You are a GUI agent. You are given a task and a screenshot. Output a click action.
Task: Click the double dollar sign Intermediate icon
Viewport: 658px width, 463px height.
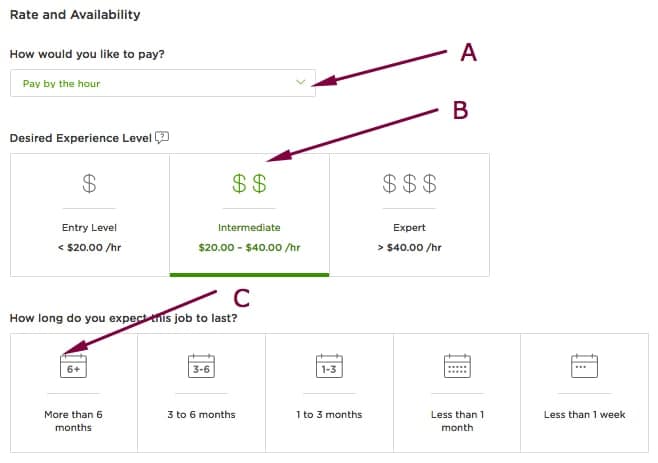249,184
